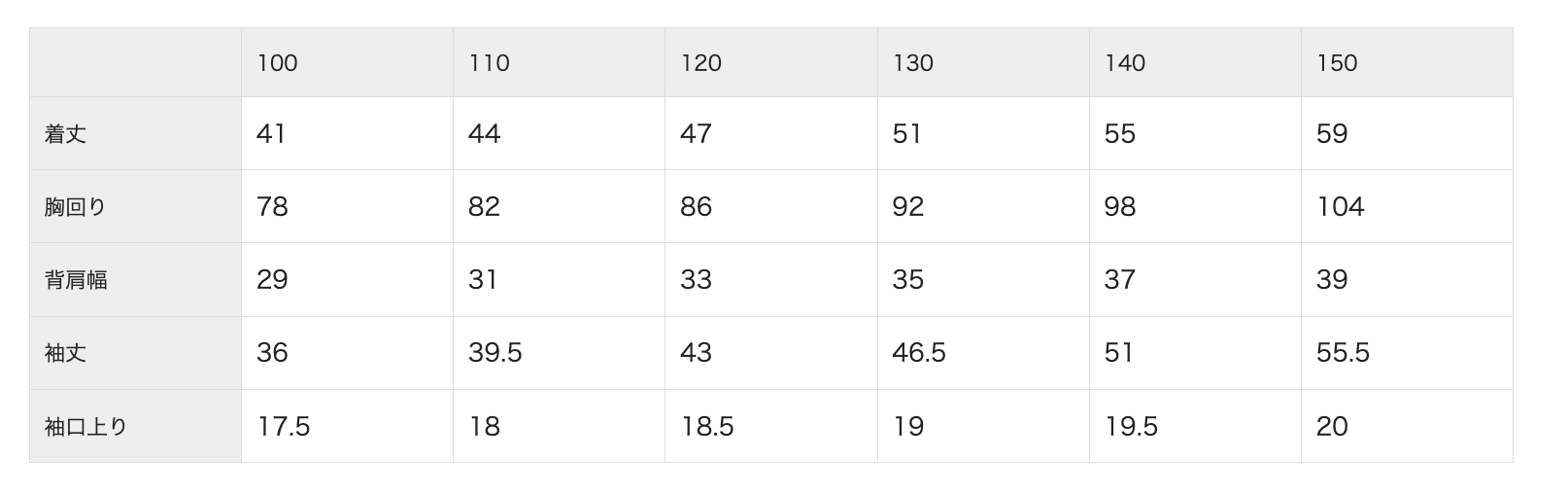Click the 袖丈 row label
This screenshot has width=1568, height=494.
point(65,353)
